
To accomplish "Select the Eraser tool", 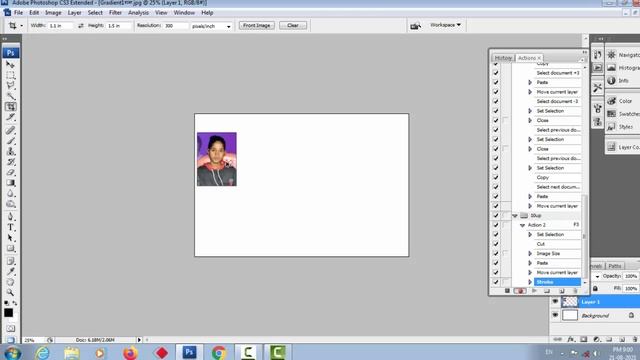I will 10,172.
